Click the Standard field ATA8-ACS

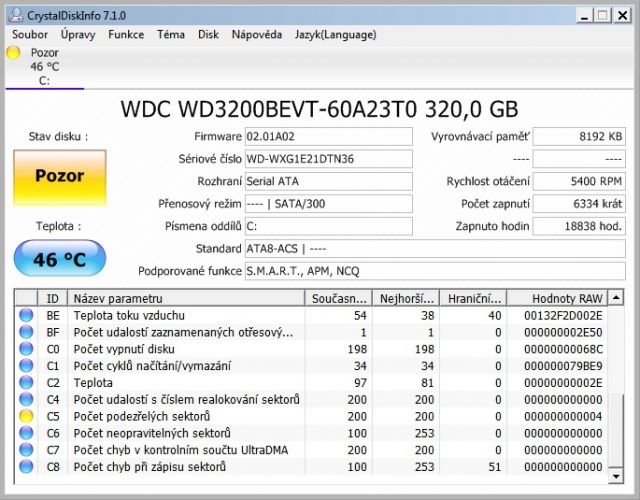[x=435, y=249]
